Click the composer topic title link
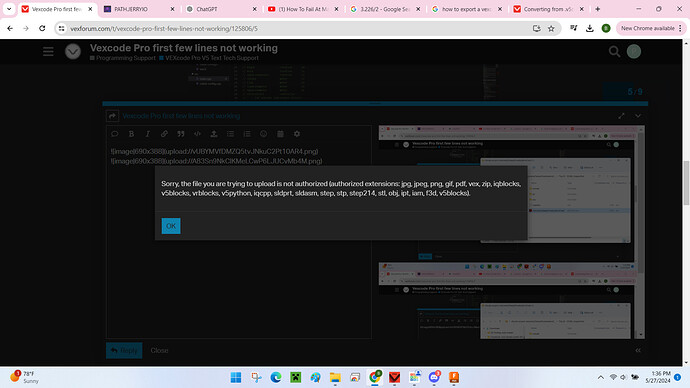 181,116
